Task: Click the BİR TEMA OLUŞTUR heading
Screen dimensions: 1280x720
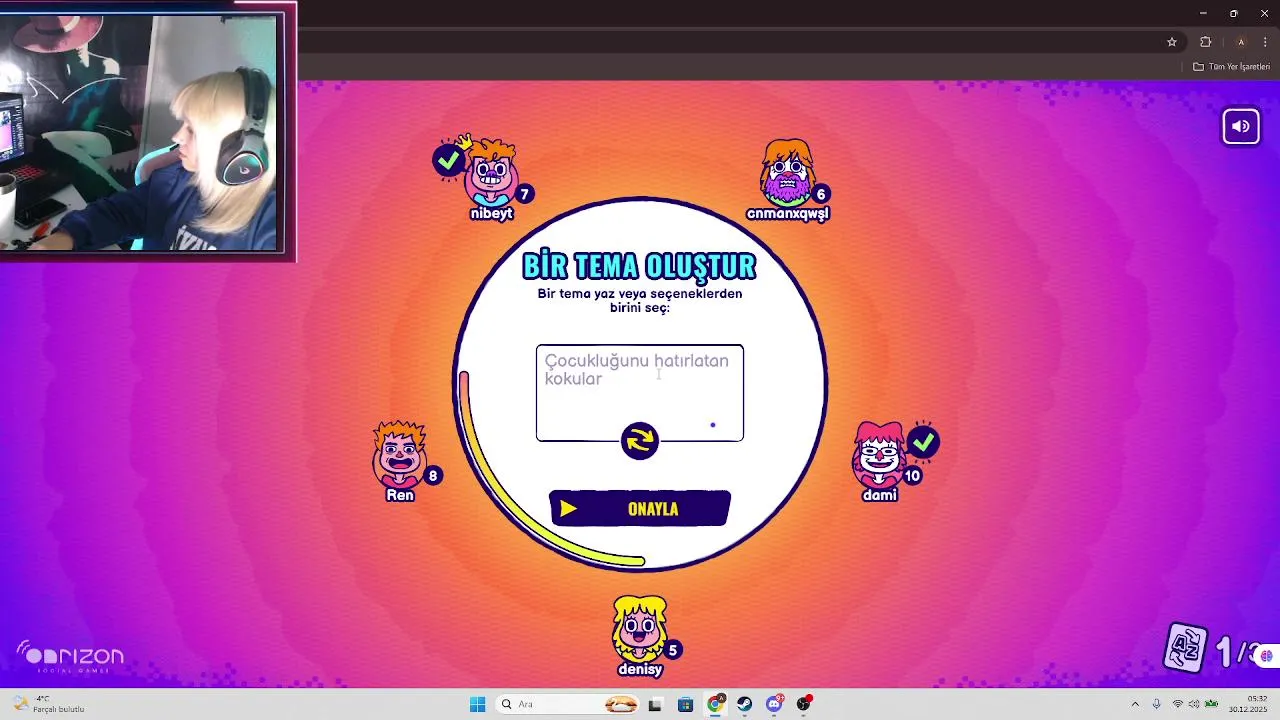Action: pos(640,266)
